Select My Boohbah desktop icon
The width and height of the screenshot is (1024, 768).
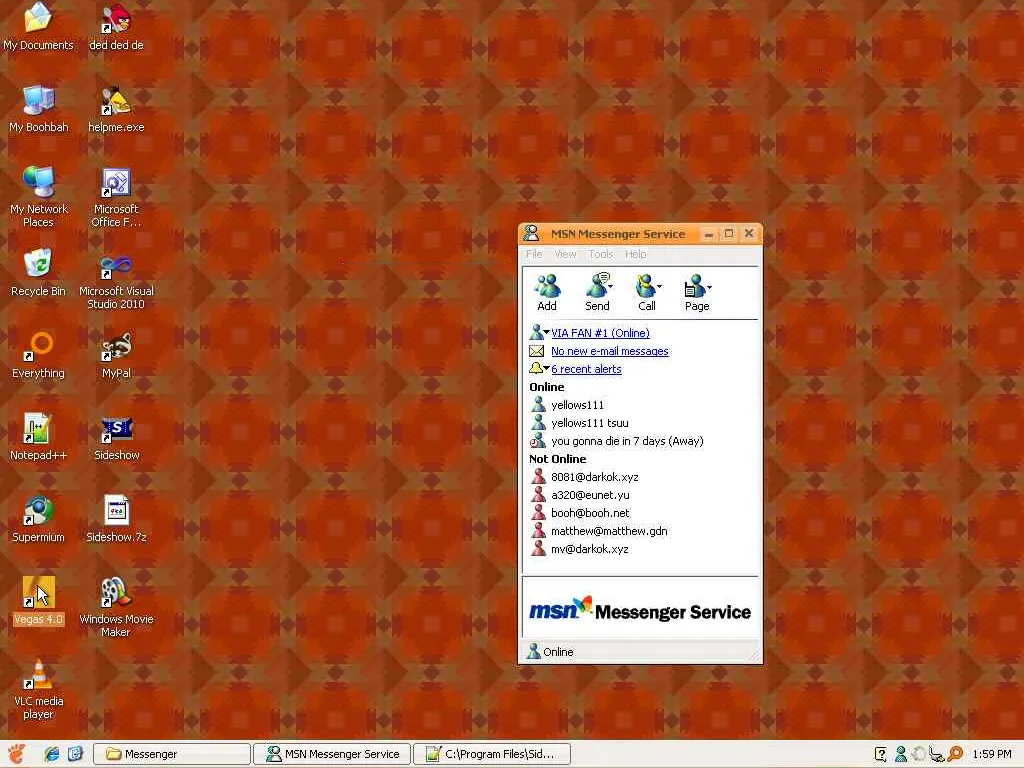coord(38,108)
